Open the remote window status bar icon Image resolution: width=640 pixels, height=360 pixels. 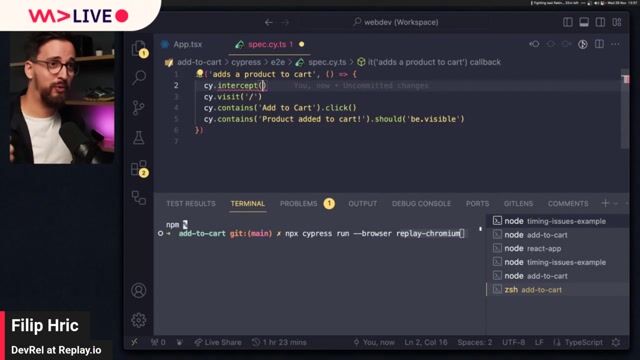(x=135, y=342)
